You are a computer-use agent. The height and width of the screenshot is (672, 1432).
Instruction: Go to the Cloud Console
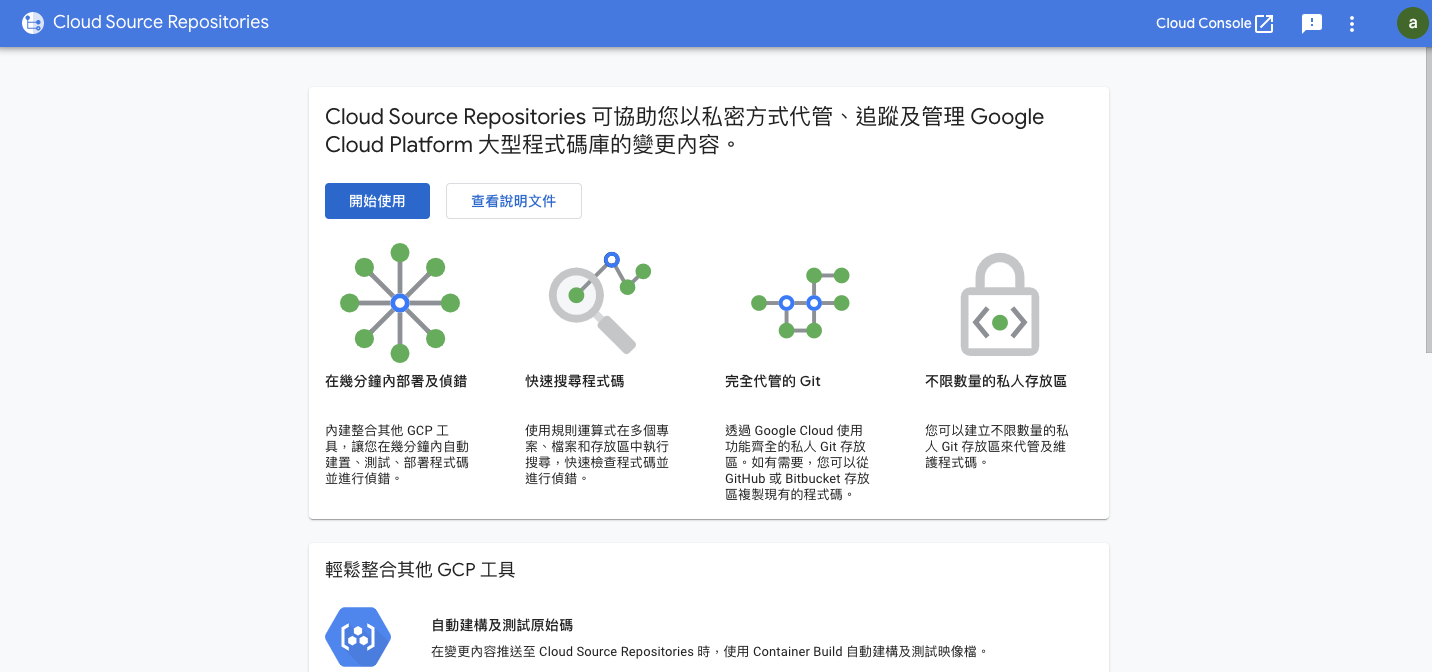1204,22
